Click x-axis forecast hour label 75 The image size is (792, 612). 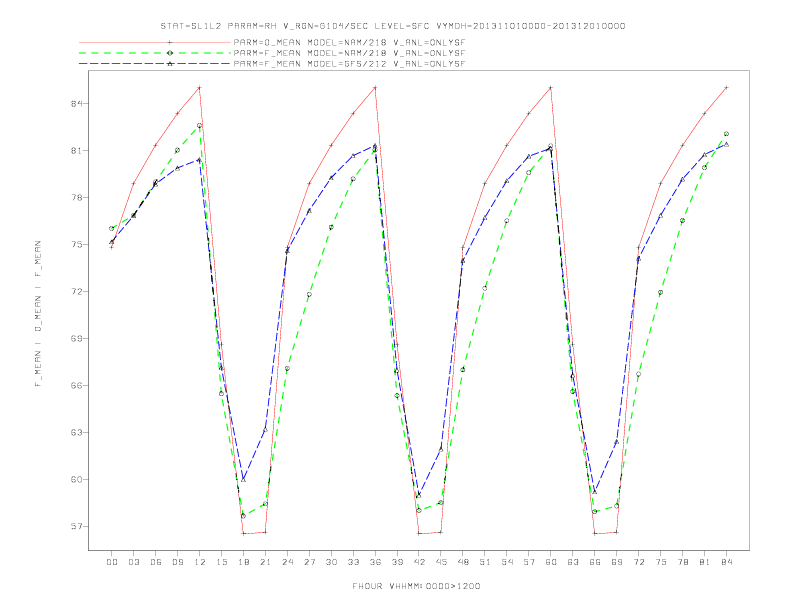(x=661, y=562)
